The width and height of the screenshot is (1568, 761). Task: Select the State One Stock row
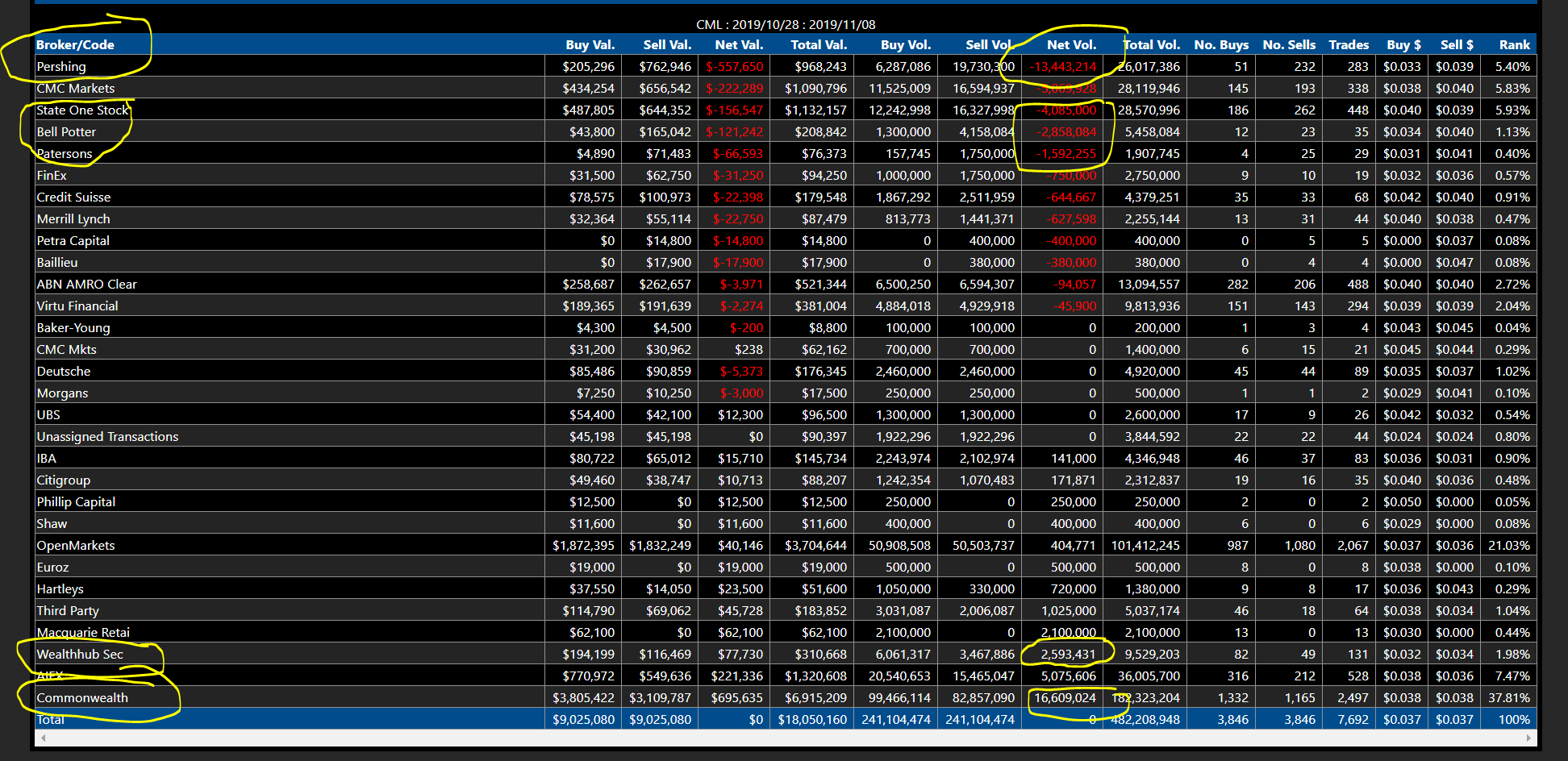point(786,110)
